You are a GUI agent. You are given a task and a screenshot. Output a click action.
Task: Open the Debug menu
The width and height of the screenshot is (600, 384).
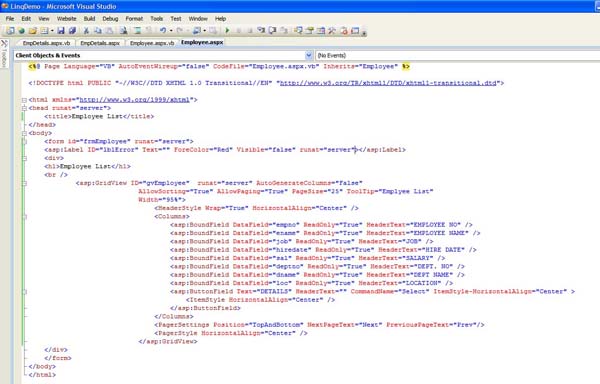(x=110, y=18)
